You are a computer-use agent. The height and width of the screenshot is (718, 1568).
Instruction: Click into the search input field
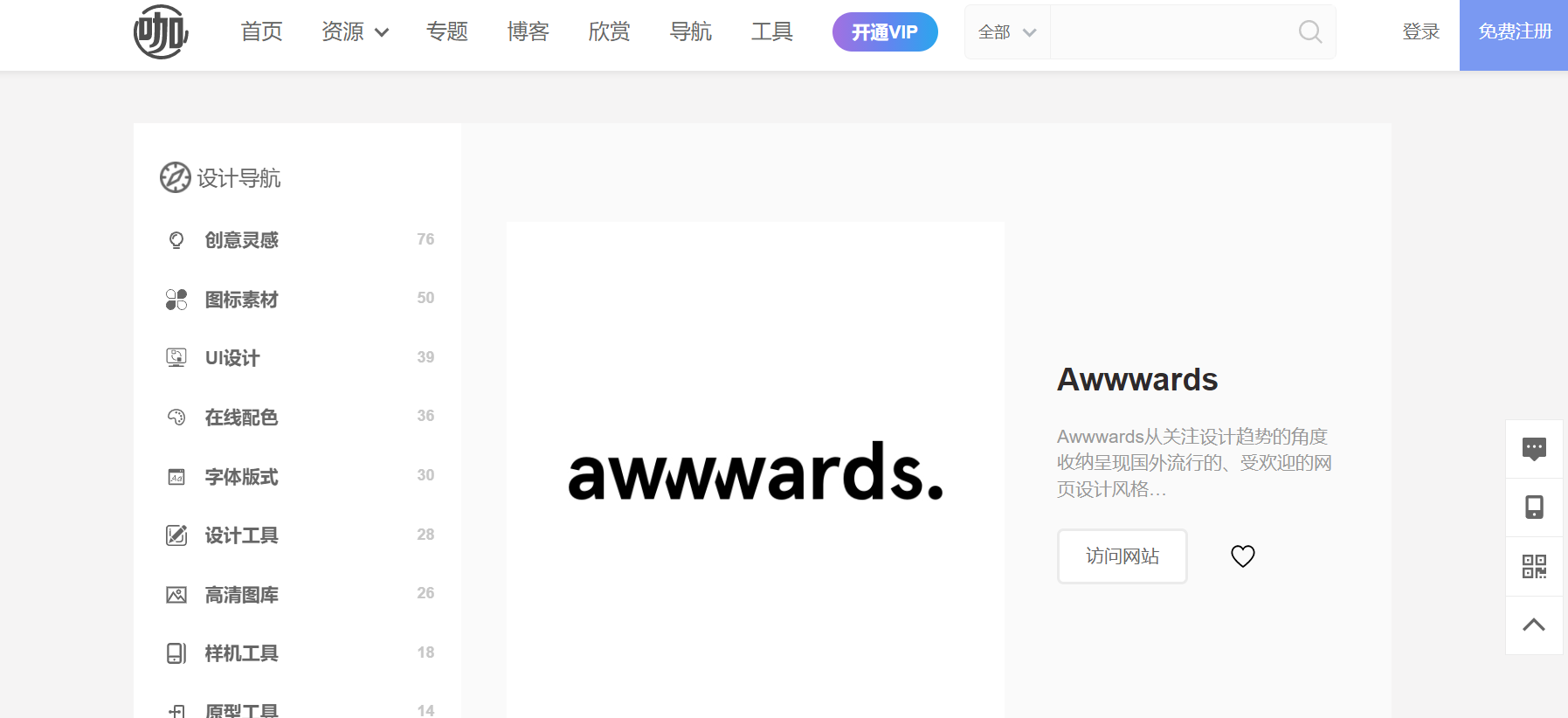(x=1172, y=32)
